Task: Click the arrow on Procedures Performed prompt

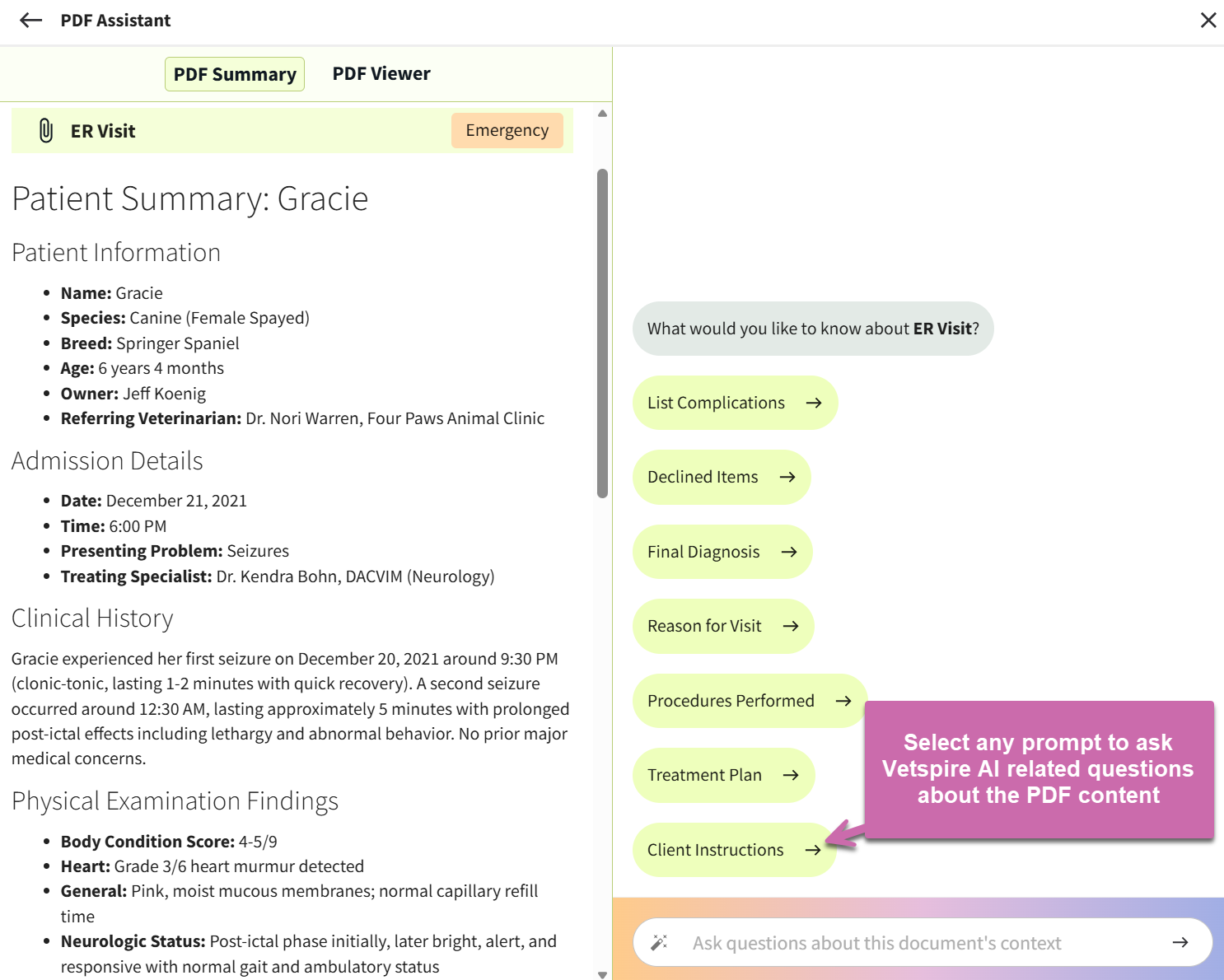Action: pos(843,701)
